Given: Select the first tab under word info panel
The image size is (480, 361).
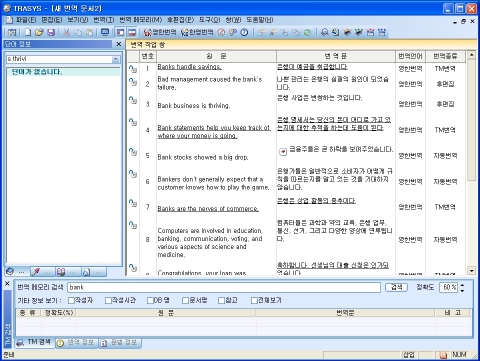Looking at the screenshot, I should (16, 272).
